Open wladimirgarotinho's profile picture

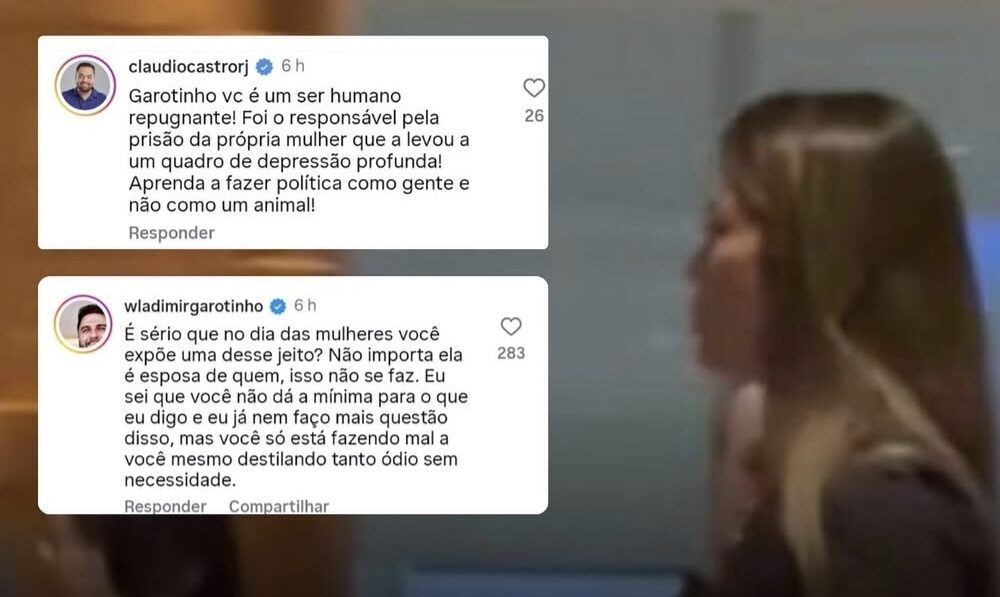(83, 324)
